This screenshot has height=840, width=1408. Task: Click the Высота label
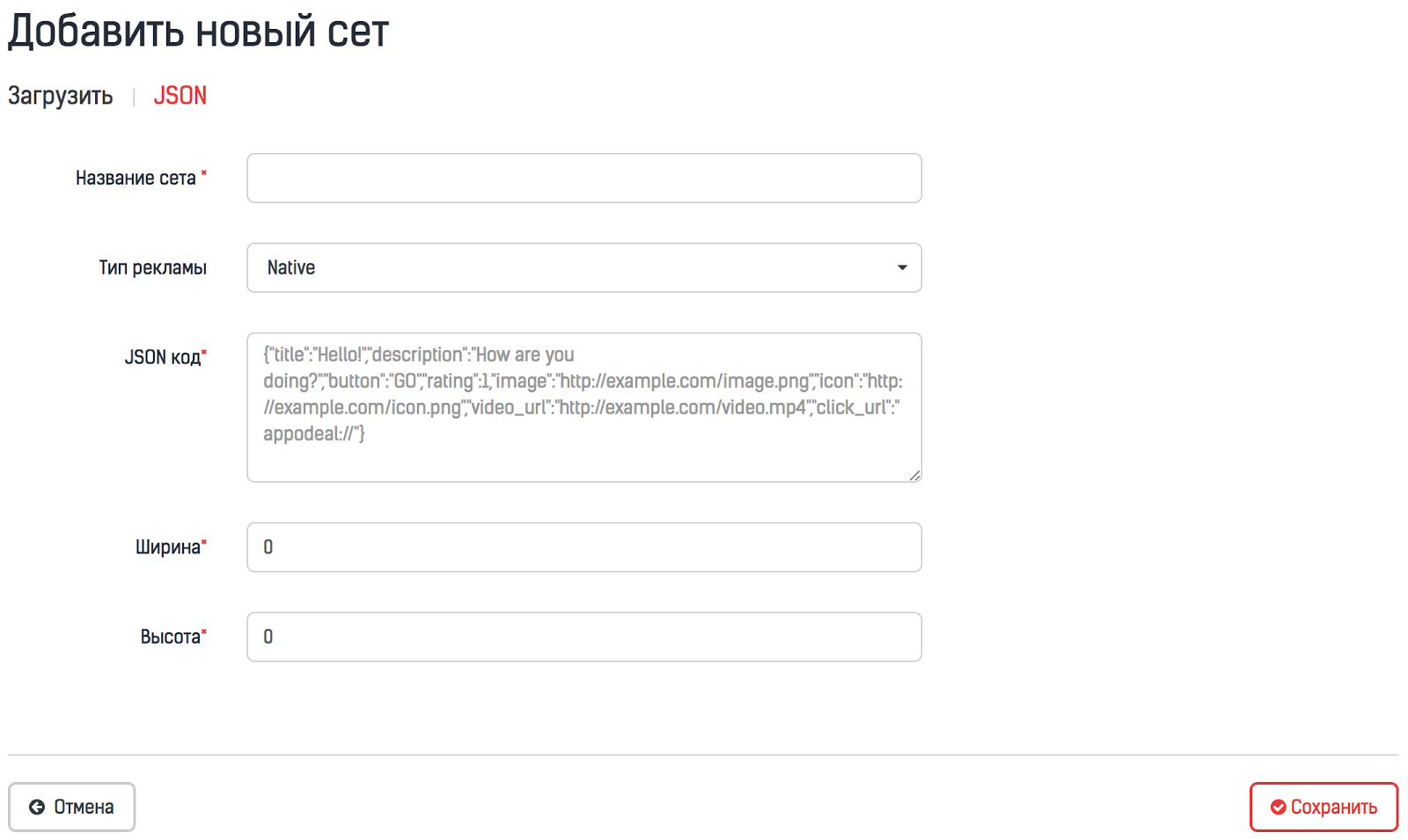point(170,637)
